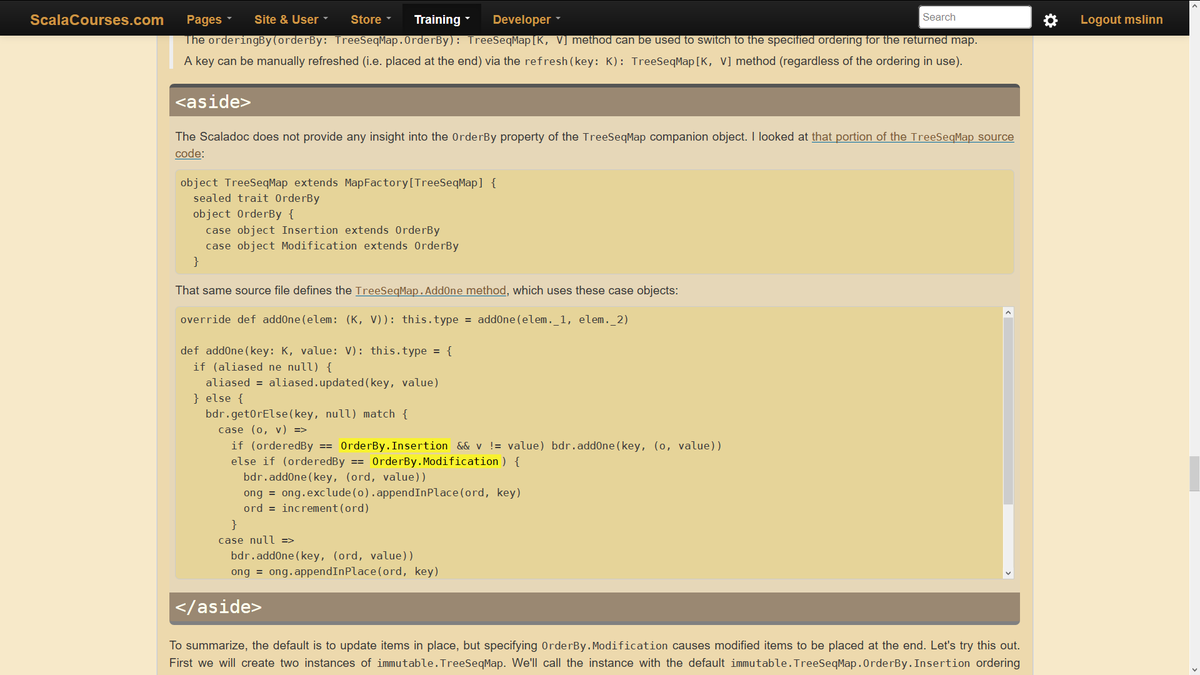This screenshot has height=675, width=1200.
Task: Open the Training menu tab
Action: coord(442,19)
